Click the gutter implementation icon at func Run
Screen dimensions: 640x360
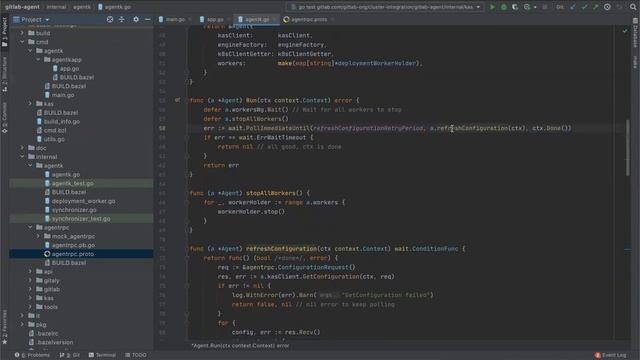coord(177,100)
